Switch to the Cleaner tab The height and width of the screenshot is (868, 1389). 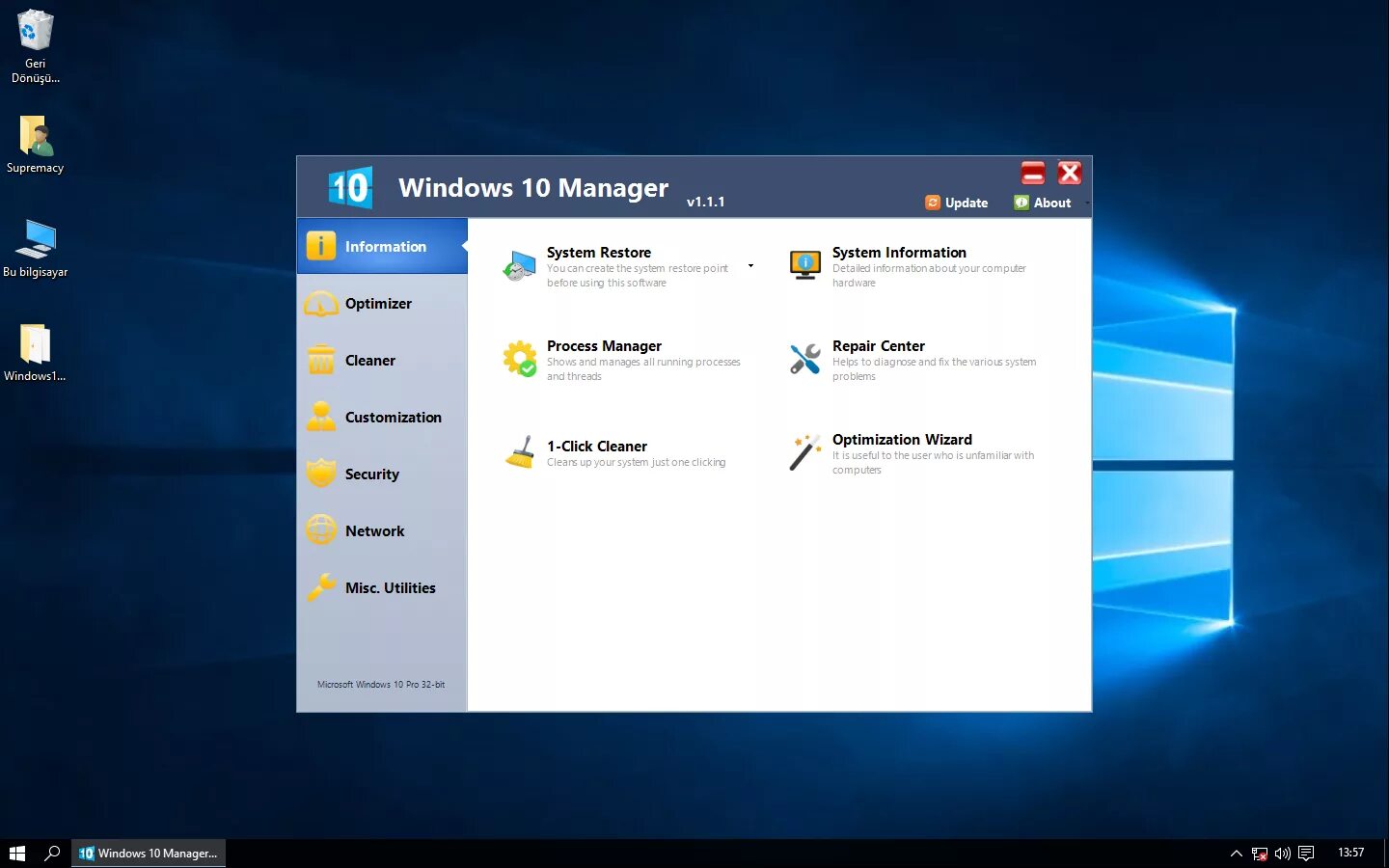[x=383, y=360]
